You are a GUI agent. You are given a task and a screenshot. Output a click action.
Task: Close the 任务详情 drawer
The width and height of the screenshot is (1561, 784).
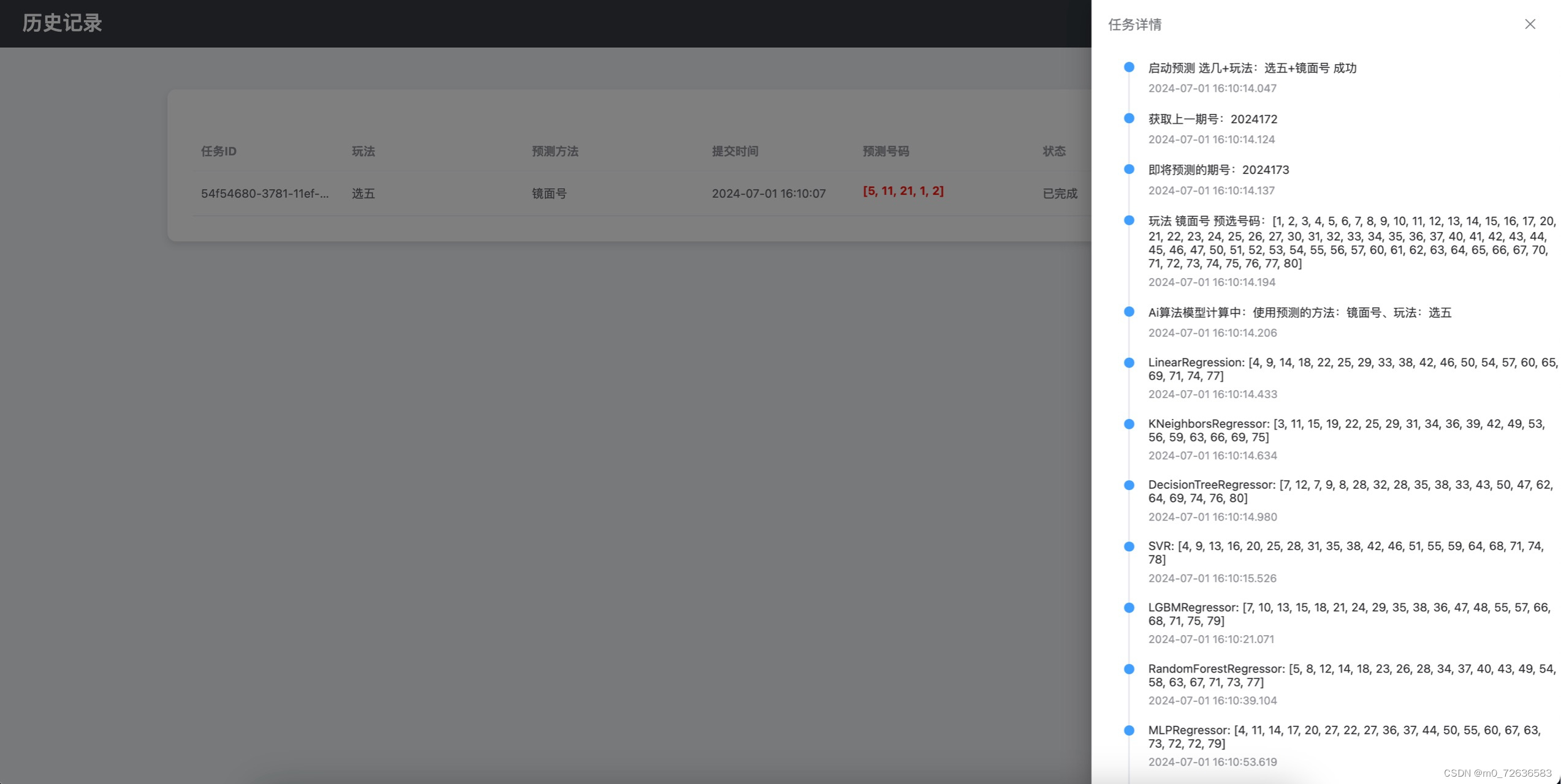[1530, 24]
